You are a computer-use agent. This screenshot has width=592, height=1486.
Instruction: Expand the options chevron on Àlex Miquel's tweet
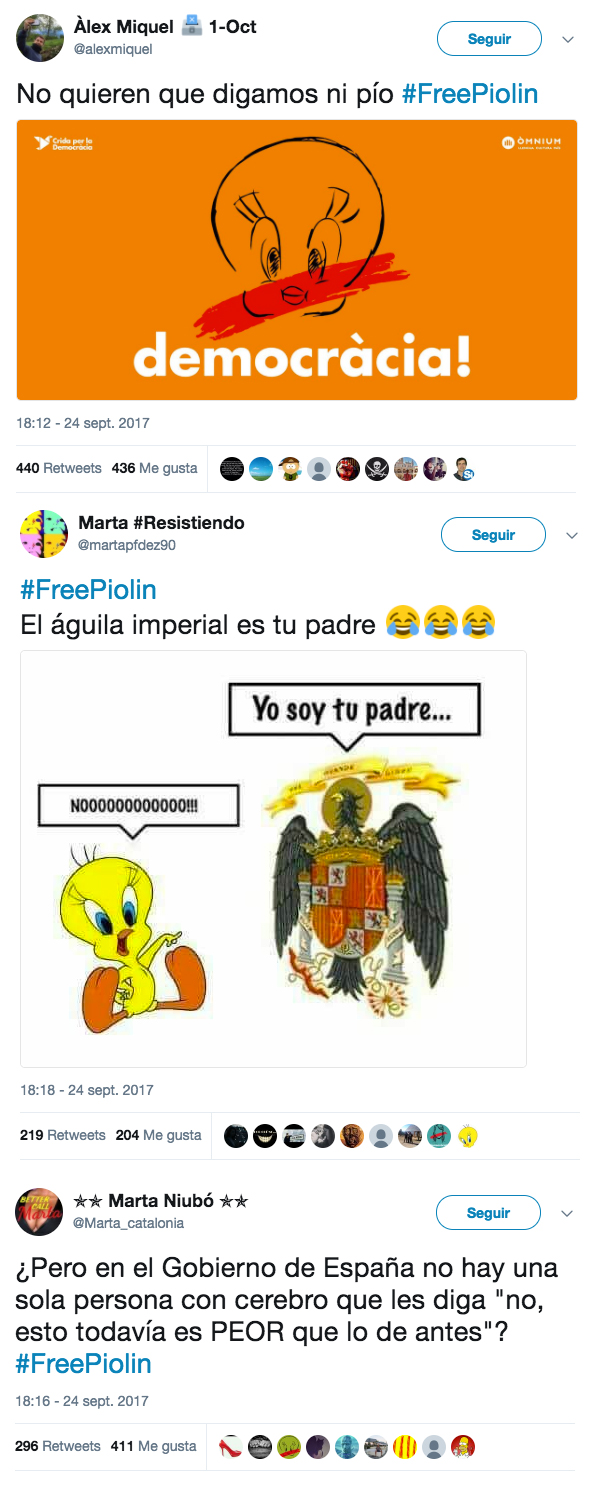568,40
